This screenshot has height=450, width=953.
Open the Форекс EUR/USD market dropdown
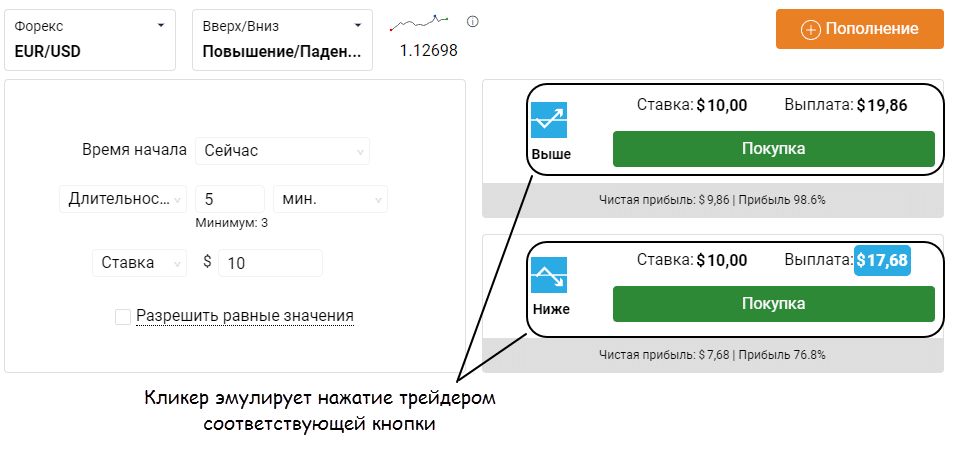89,40
